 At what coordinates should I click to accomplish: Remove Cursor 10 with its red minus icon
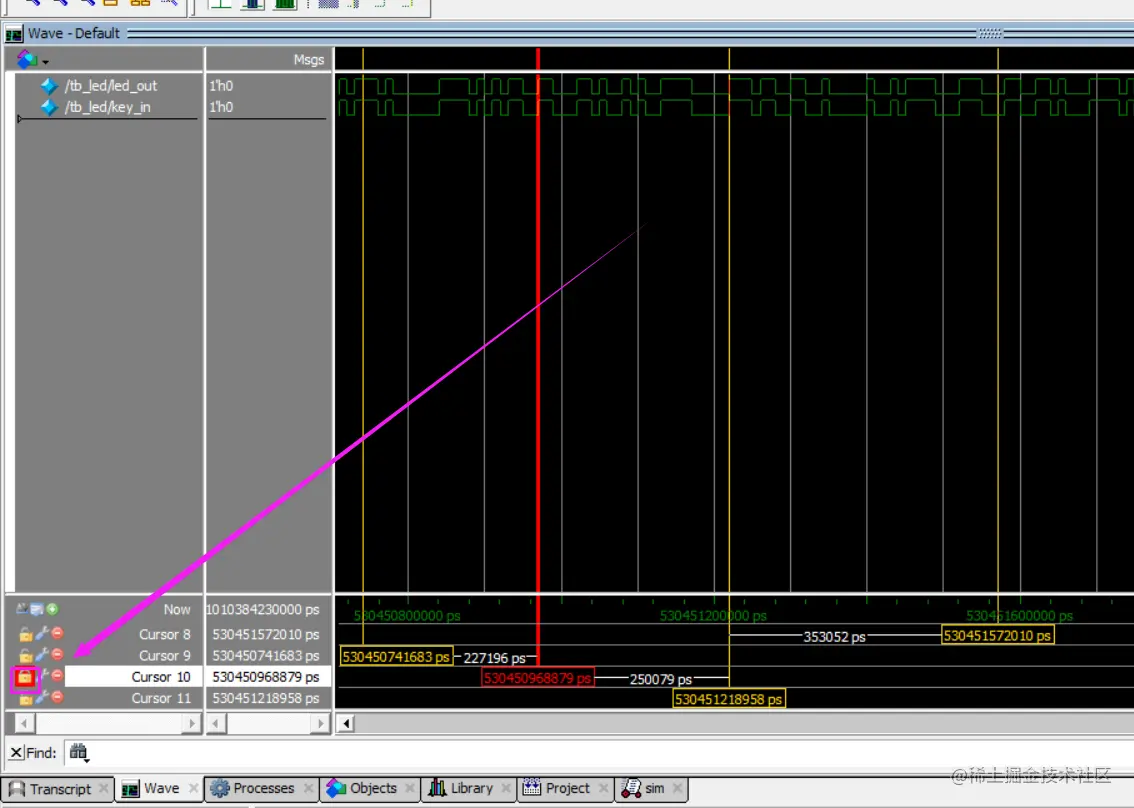58,675
